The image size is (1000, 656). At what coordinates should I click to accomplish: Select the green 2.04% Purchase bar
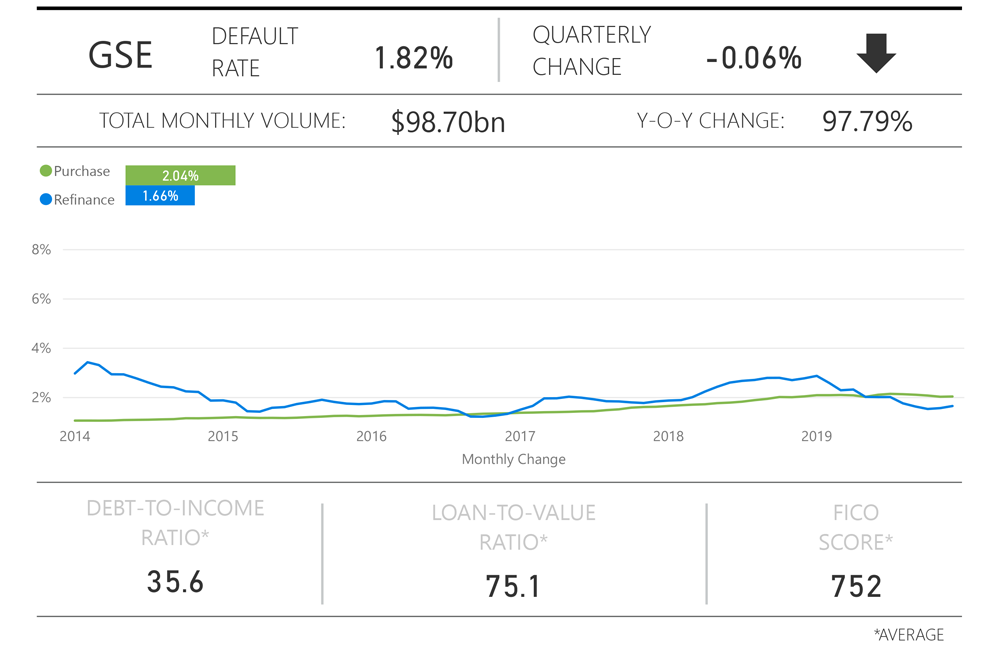(180, 176)
